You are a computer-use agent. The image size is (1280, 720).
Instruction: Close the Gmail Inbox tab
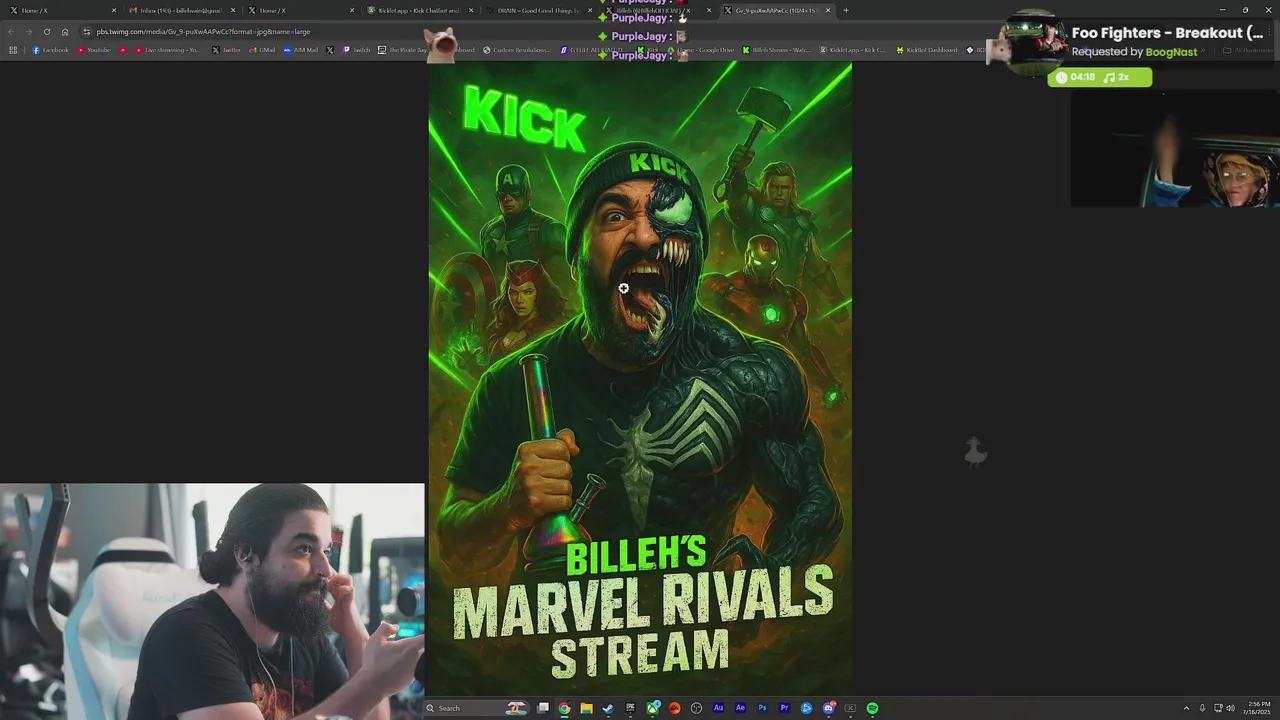tap(233, 10)
